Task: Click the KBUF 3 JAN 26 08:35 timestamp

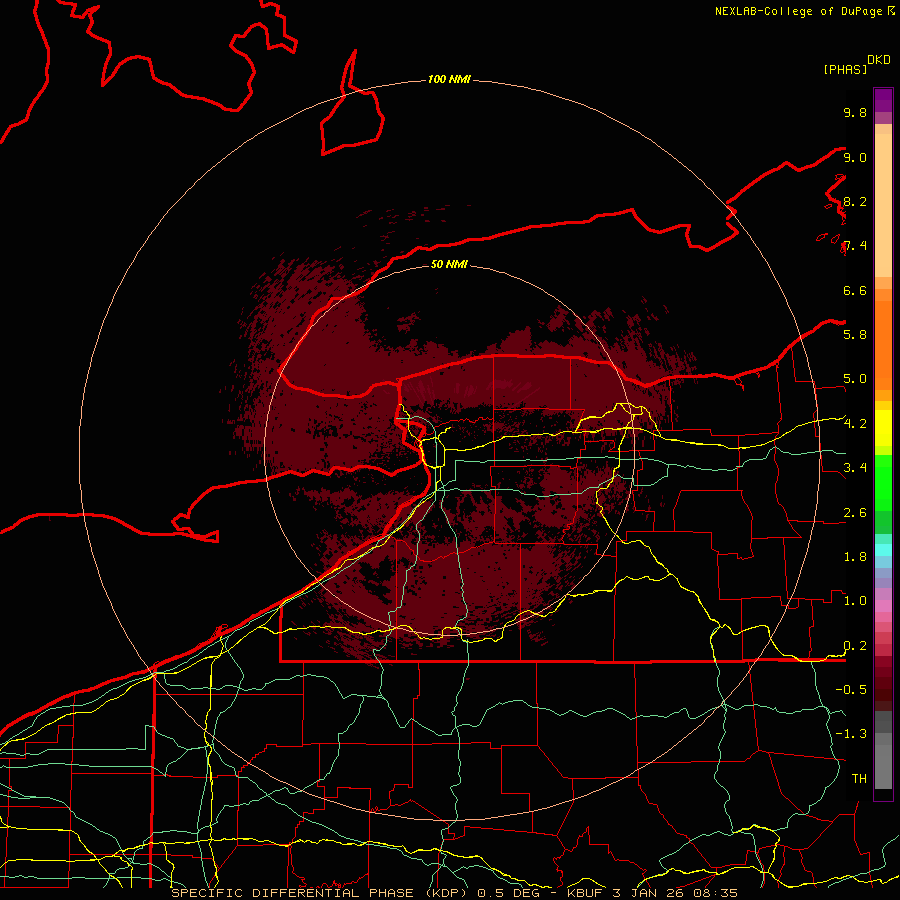Action: pos(652,893)
